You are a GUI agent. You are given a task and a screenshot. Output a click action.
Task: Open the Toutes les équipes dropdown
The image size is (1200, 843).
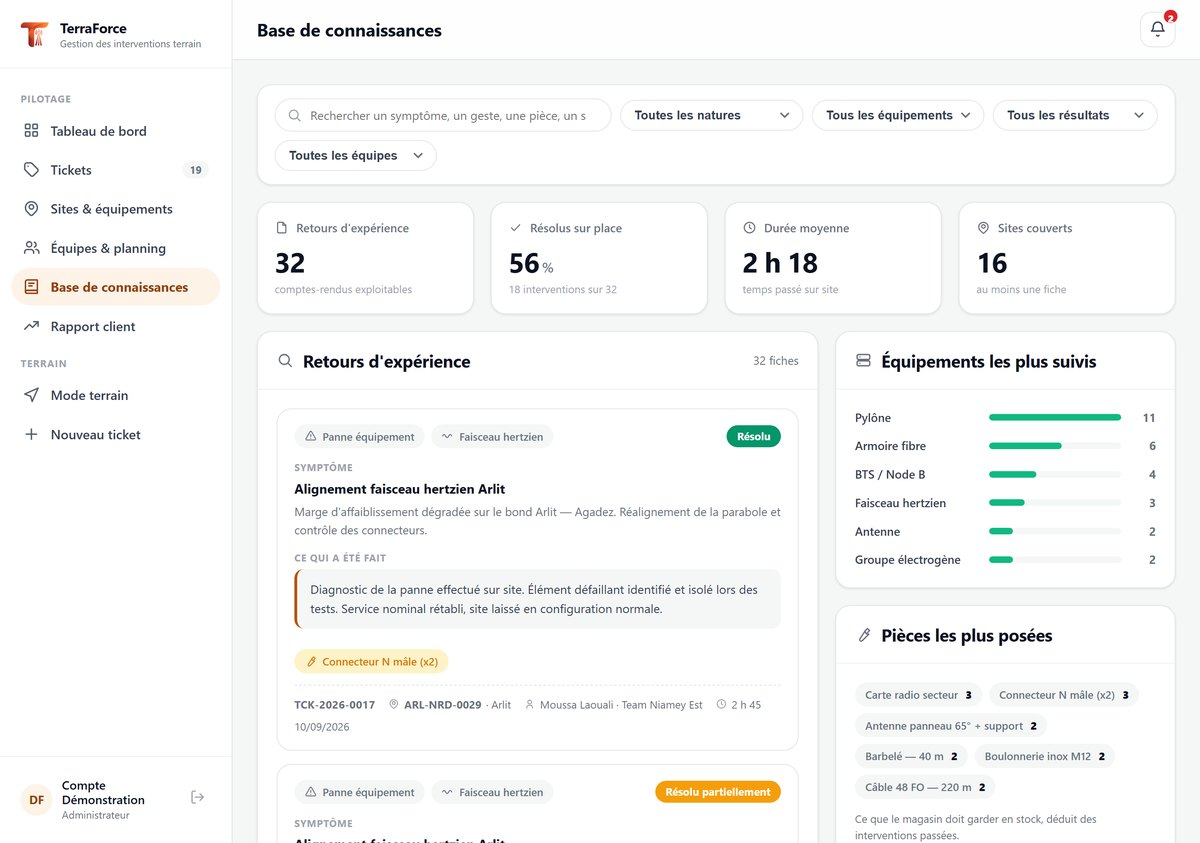click(356, 155)
